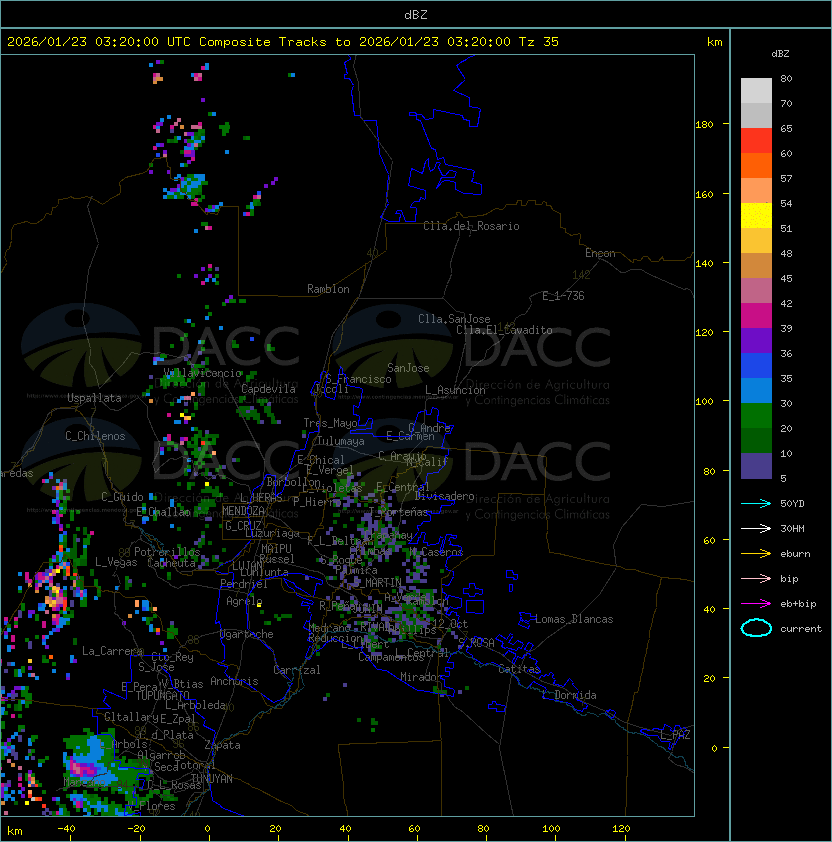This screenshot has height=842, width=832.
Task: Click the yellow eburn arrow in legend
Action: click(756, 554)
